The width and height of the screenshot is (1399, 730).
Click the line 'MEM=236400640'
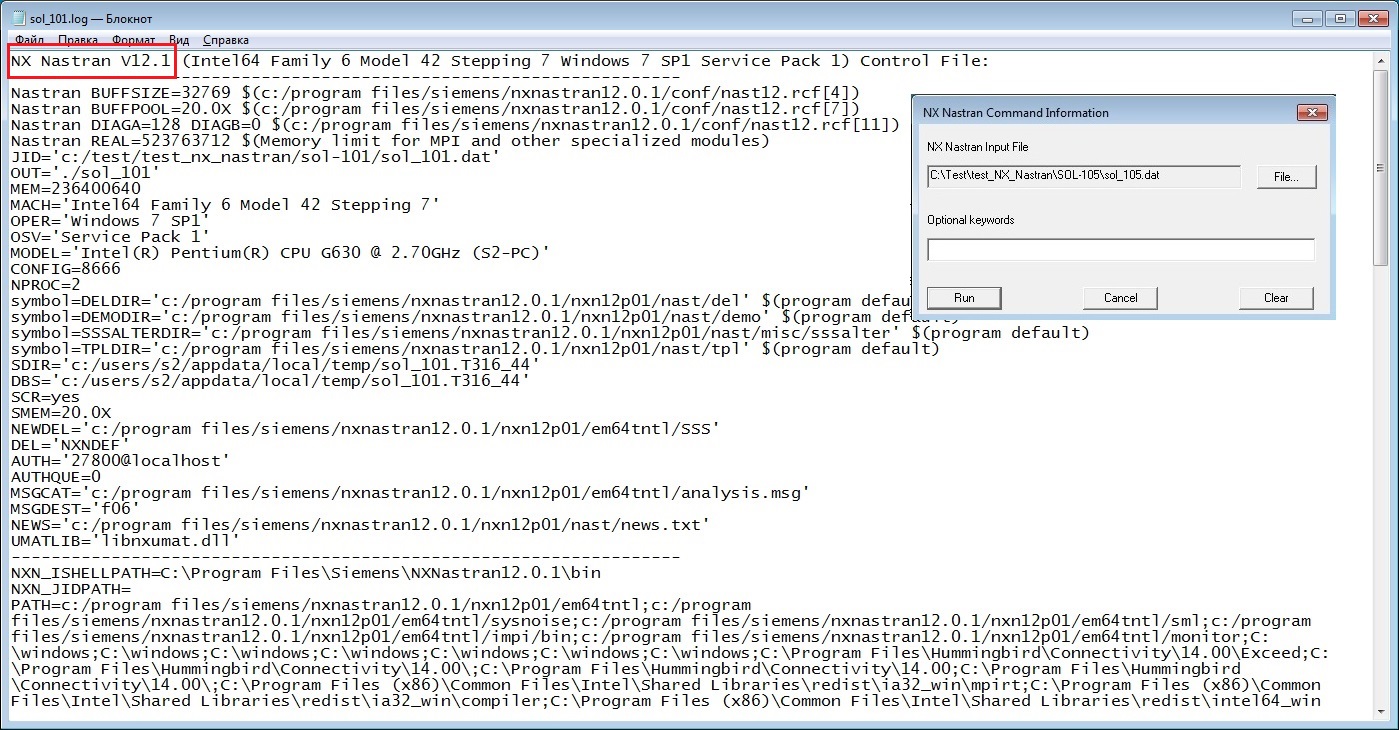[75, 189]
